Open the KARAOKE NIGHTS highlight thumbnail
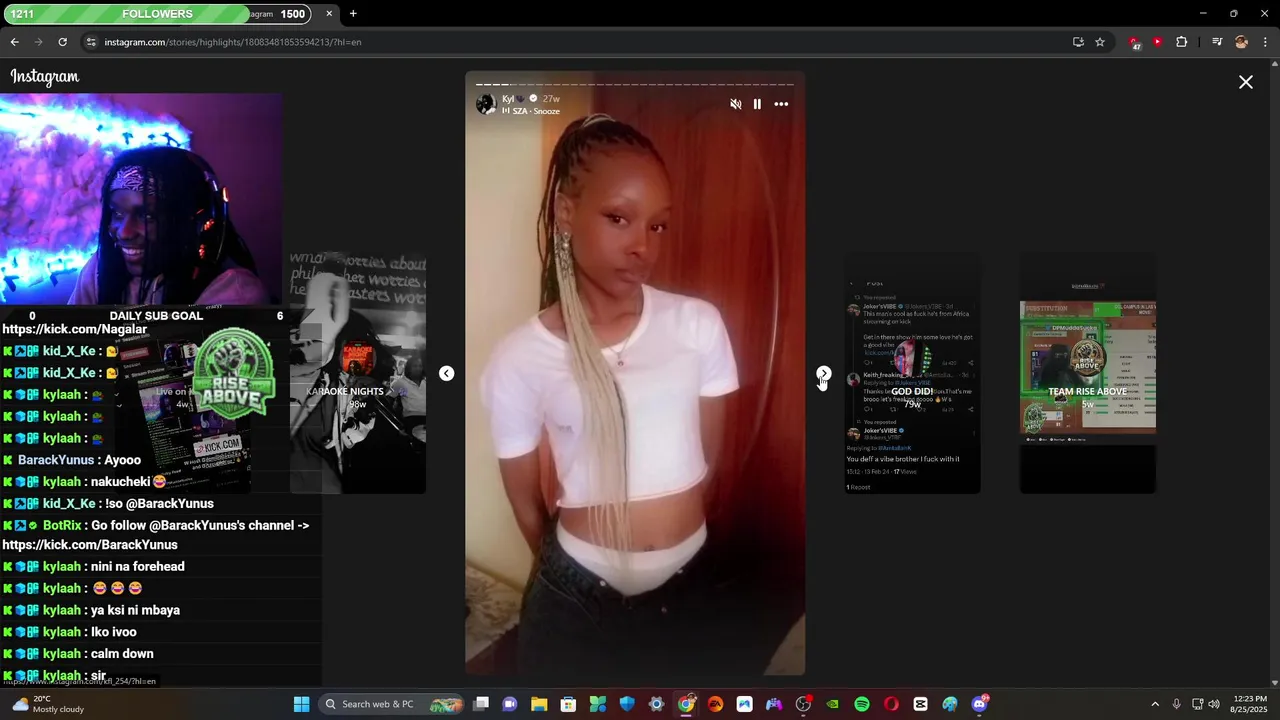The width and height of the screenshot is (1280, 720). click(358, 373)
